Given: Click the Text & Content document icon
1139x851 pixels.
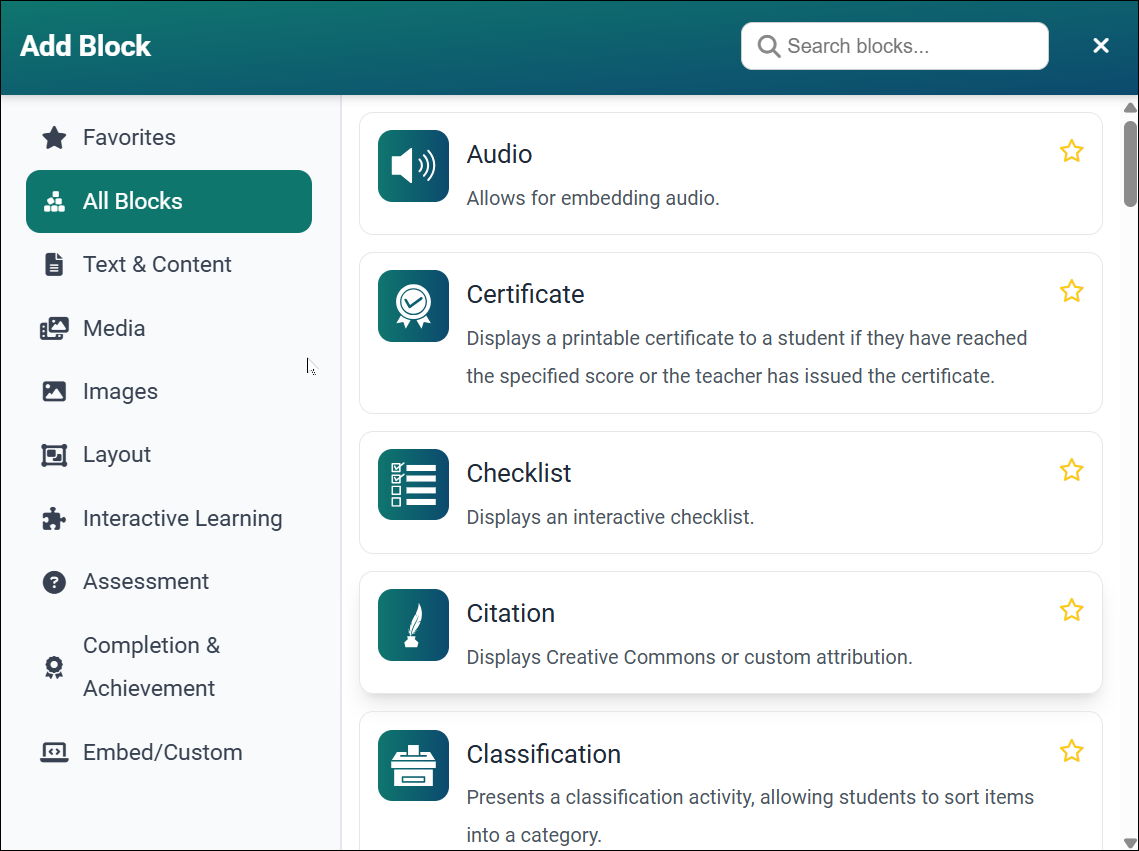Looking at the screenshot, I should (x=54, y=264).
